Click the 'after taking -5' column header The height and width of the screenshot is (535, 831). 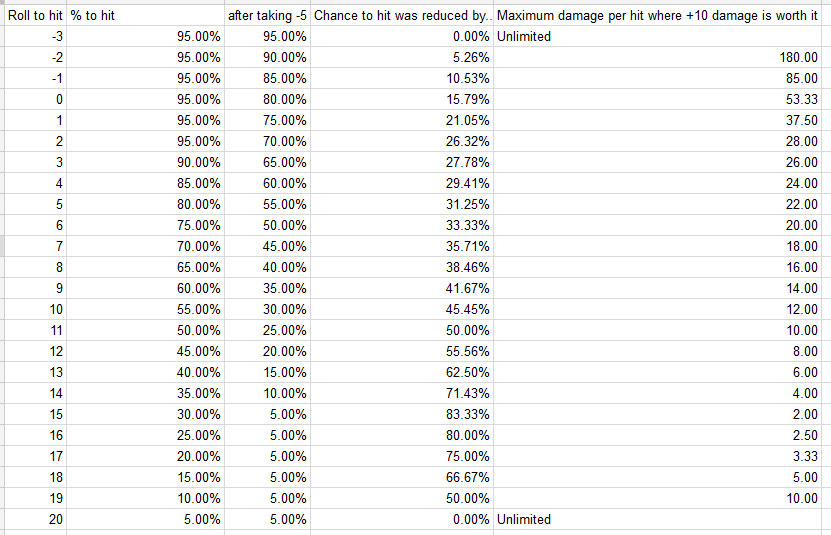click(x=267, y=16)
